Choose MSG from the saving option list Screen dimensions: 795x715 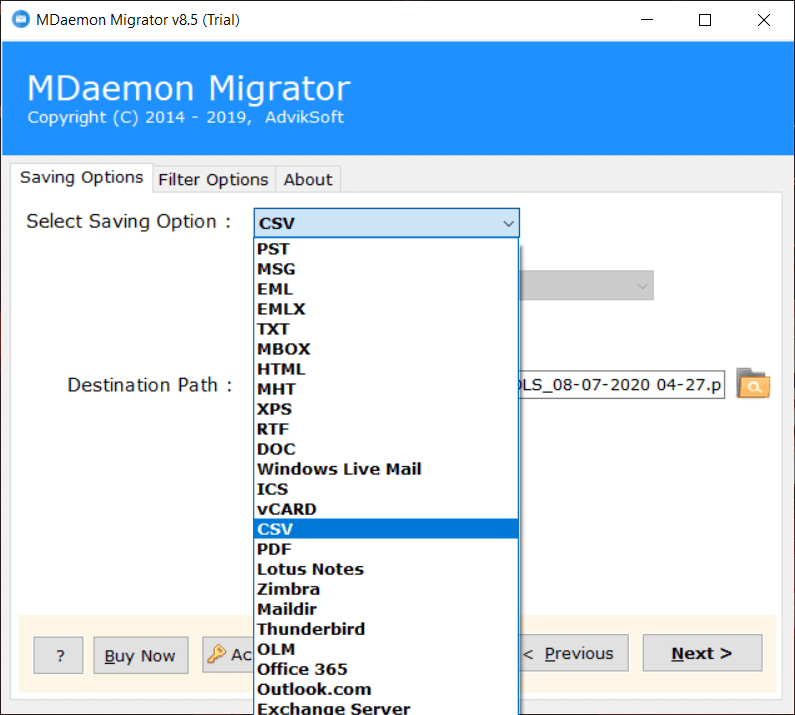click(386, 269)
